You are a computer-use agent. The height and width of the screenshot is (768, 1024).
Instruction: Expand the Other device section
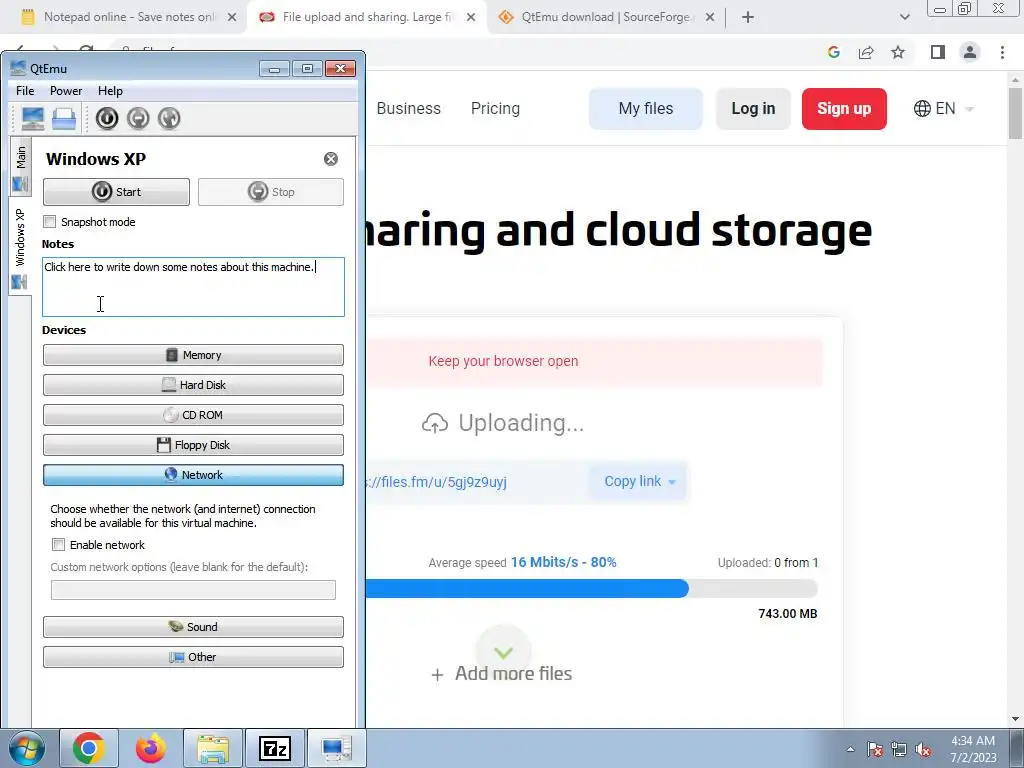point(193,657)
